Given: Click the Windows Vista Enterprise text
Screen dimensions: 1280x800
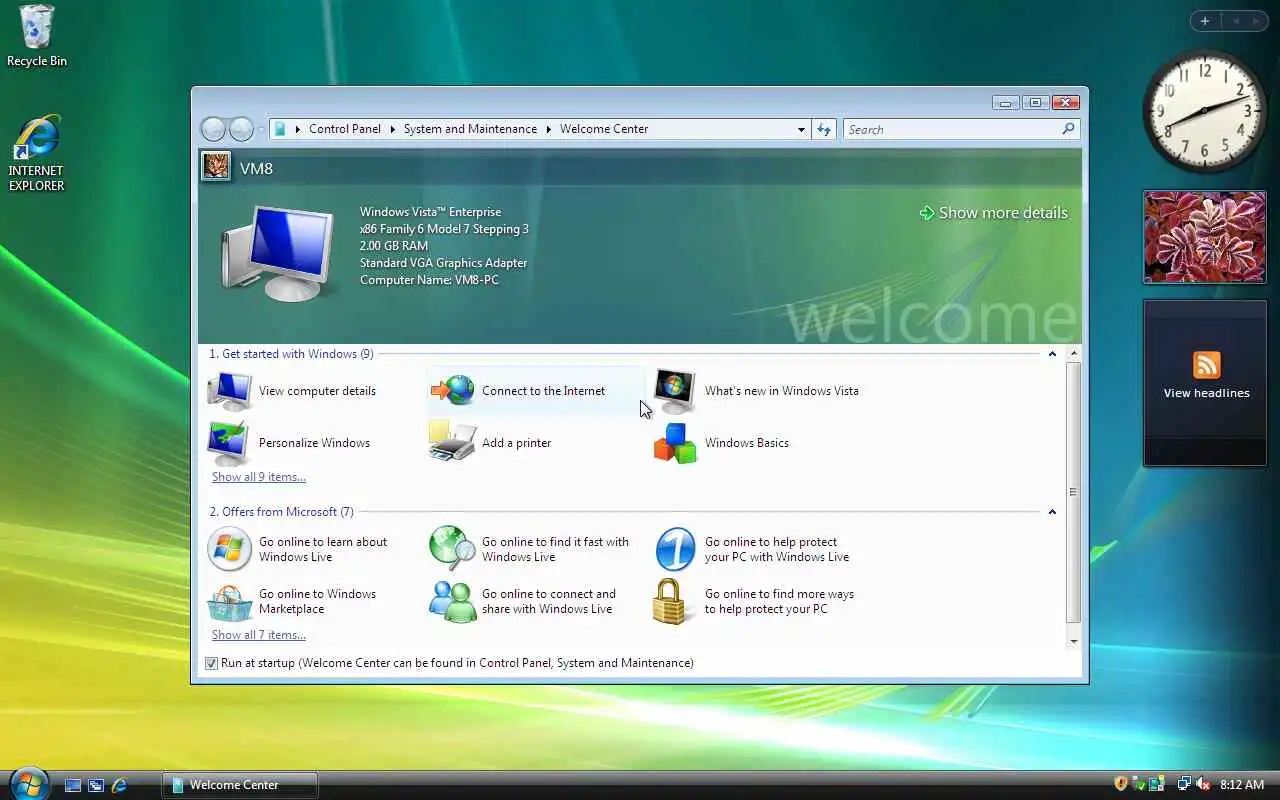Looking at the screenshot, I should [430, 212].
